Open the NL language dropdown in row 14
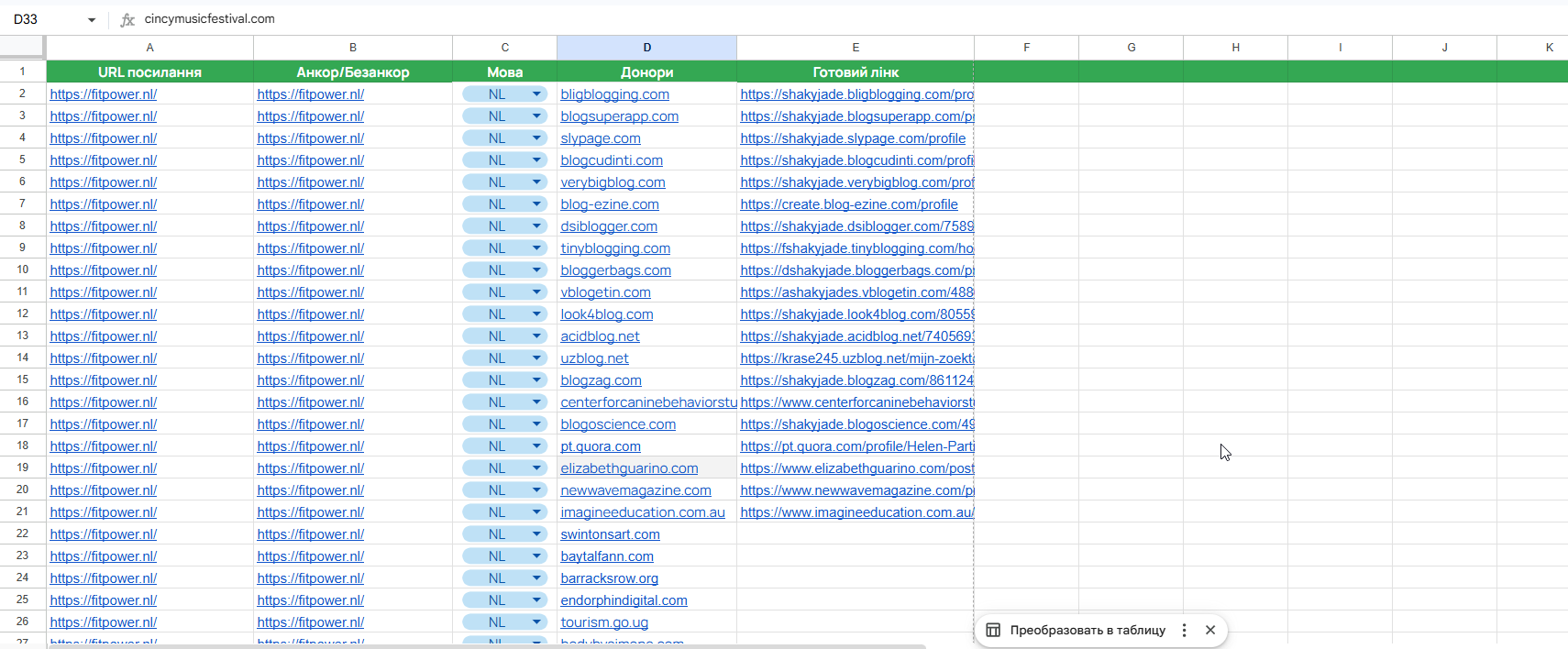The image size is (1568, 649). [x=536, y=357]
